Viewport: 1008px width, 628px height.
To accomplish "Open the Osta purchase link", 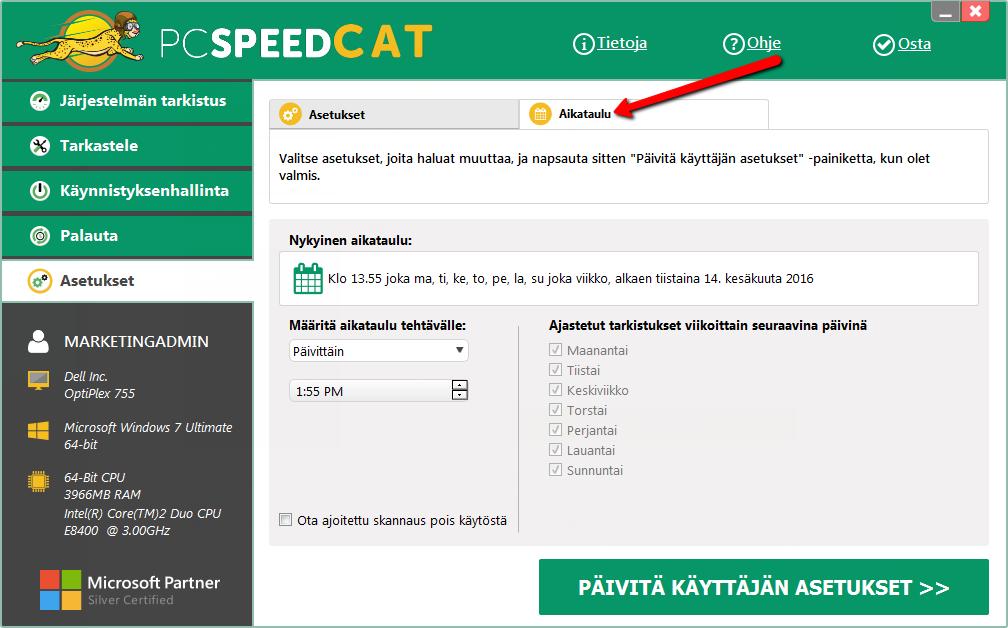I will point(914,44).
